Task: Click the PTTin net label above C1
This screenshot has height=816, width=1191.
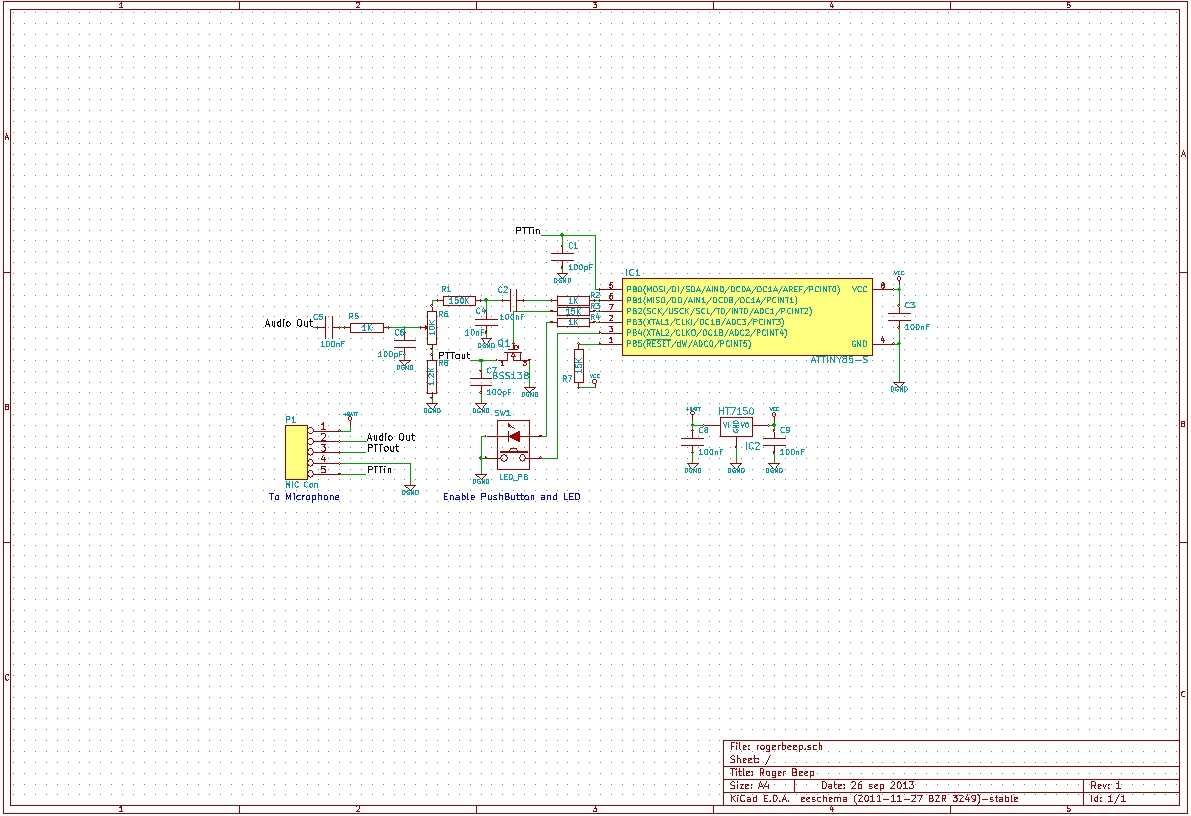Action: [x=528, y=231]
